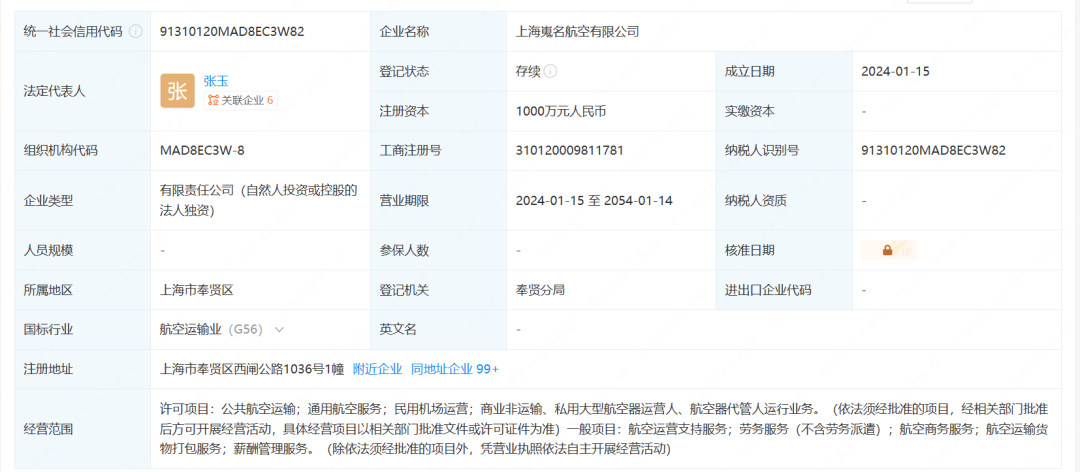Open 同地址企业 99+ link
The width and height of the screenshot is (1080, 472).
[454, 369]
